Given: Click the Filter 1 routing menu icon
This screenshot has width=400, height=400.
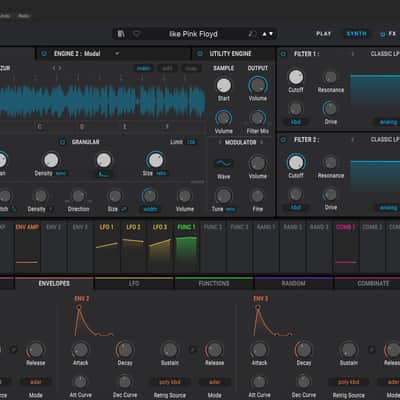Looking at the screenshot, I should [353, 54].
